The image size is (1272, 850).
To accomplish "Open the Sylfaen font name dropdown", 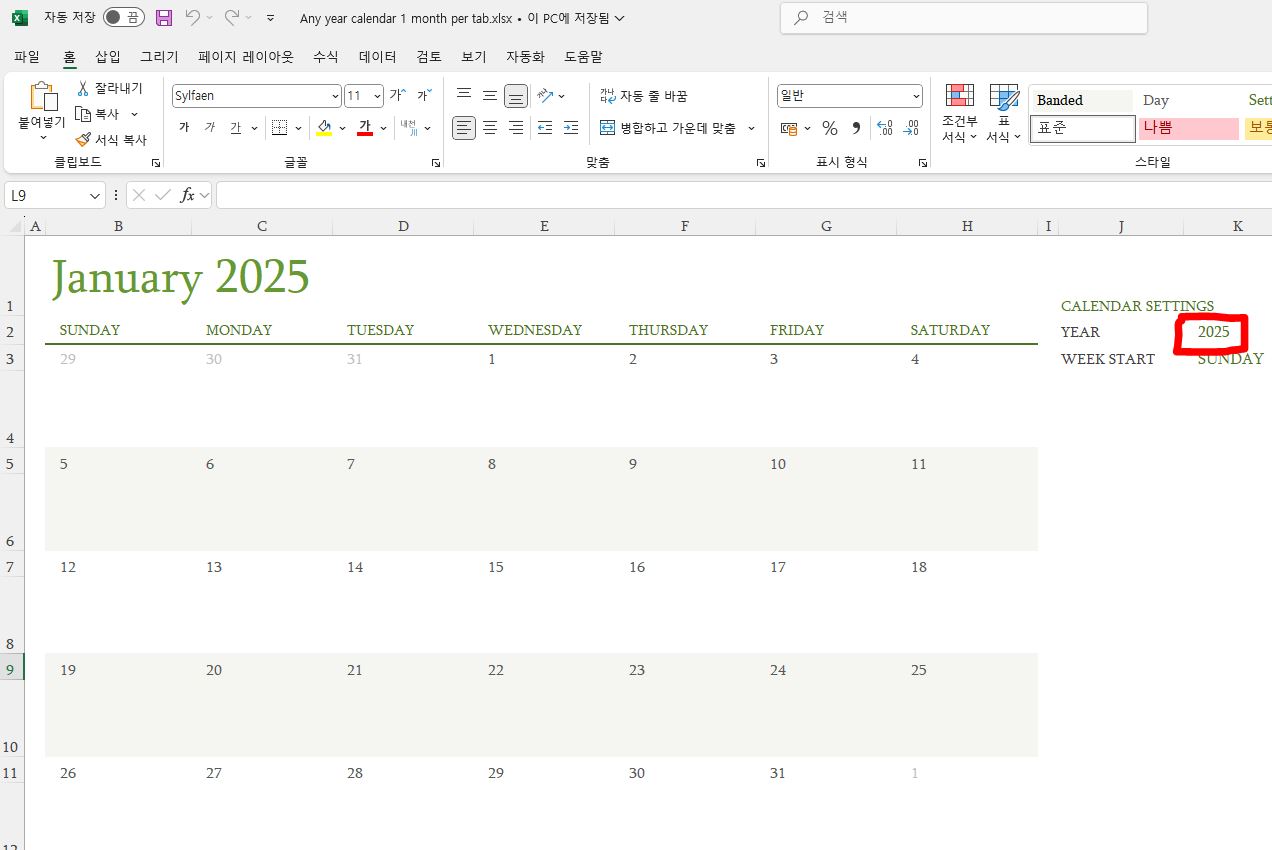I will coord(334,96).
